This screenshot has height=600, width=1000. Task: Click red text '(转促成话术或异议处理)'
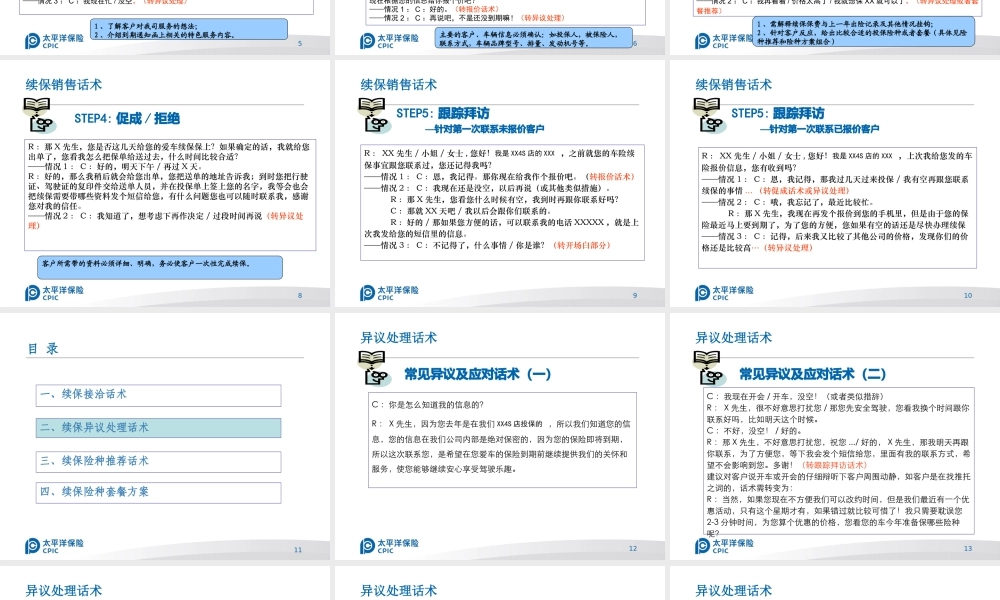tap(803, 191)
